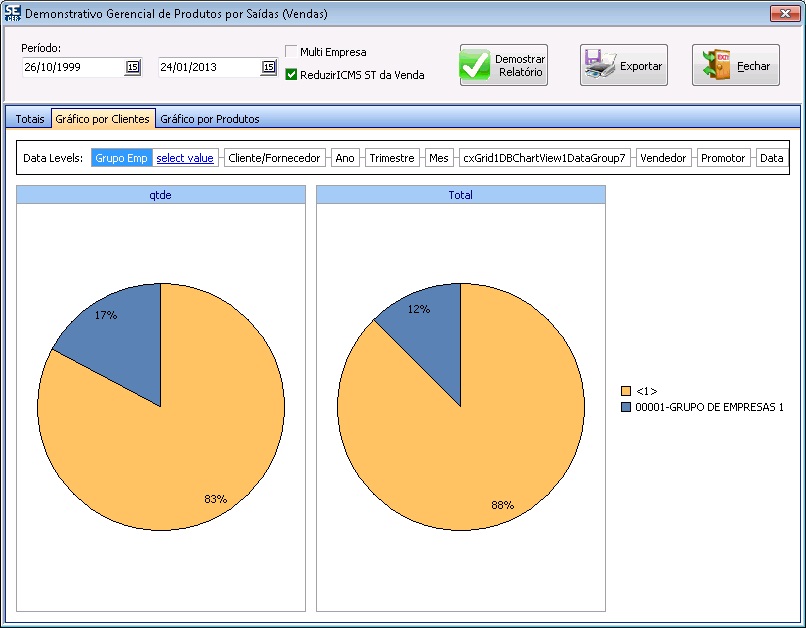
Task: Close the report window
Action: click(783, 14)
